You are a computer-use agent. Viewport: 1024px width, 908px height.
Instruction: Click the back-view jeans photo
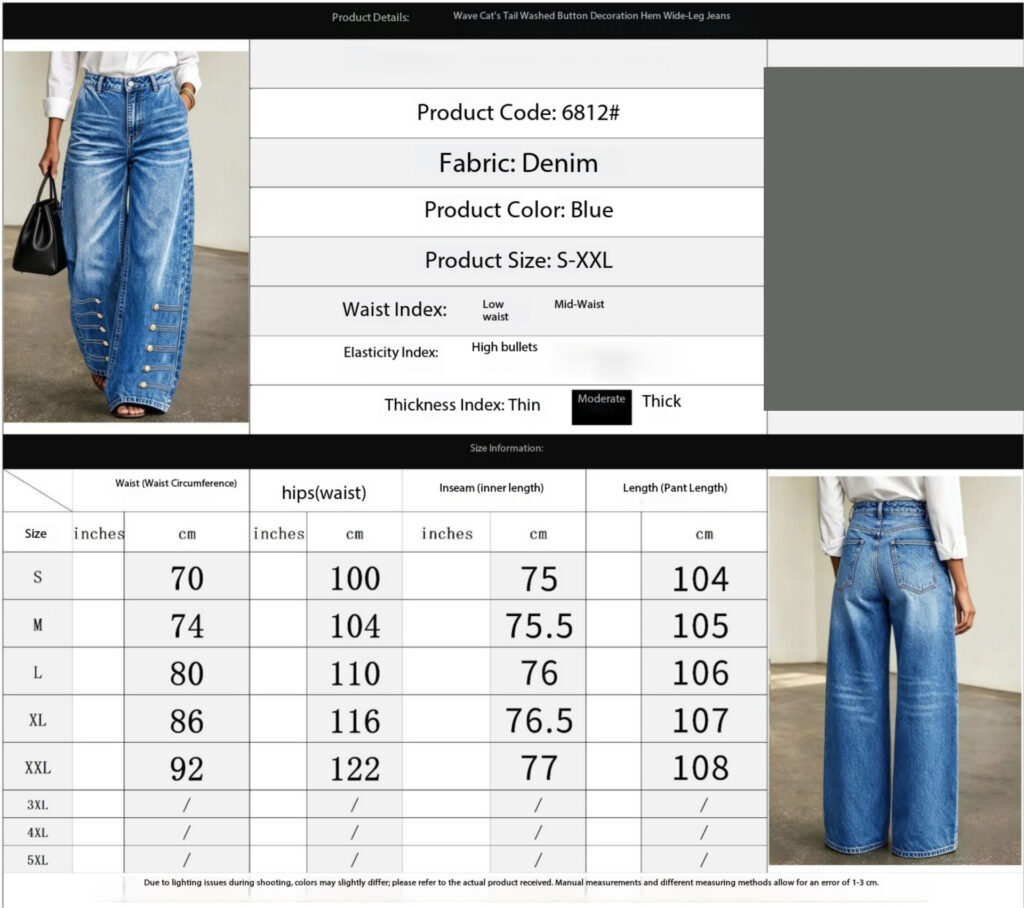(x=895, y=670)
